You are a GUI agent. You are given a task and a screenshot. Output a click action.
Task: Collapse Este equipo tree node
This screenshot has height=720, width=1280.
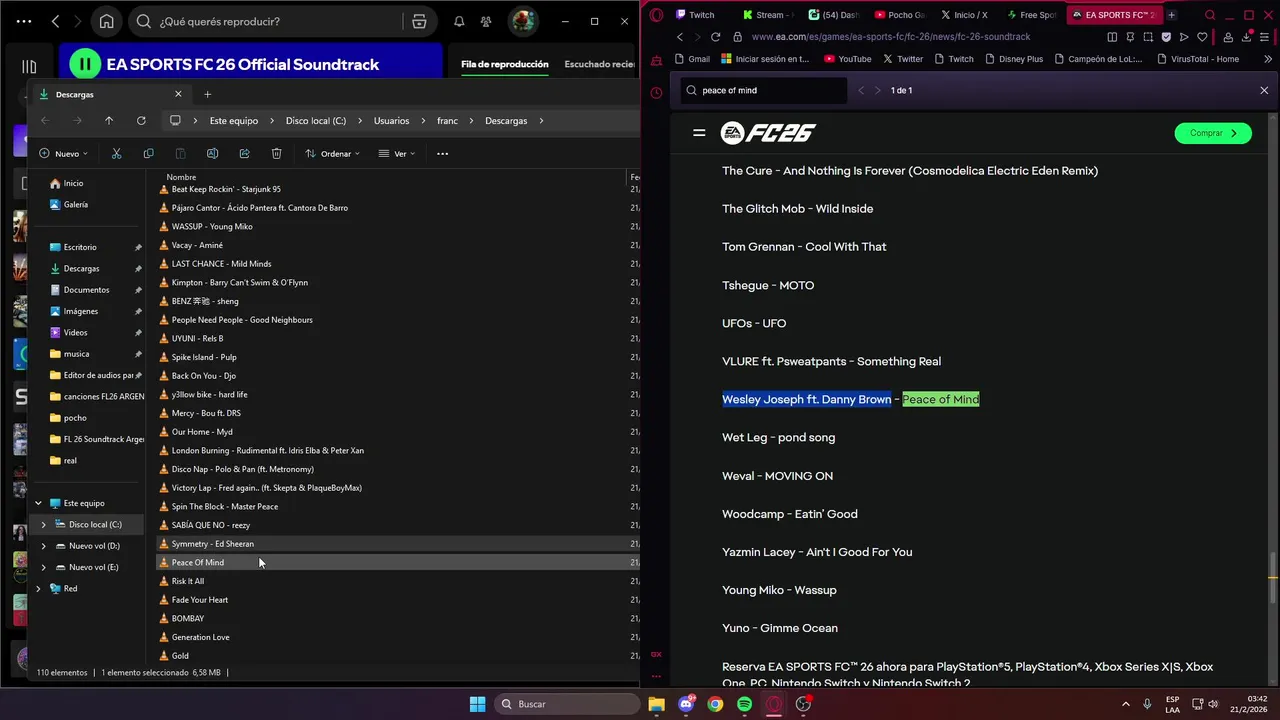tap(38, 503)
